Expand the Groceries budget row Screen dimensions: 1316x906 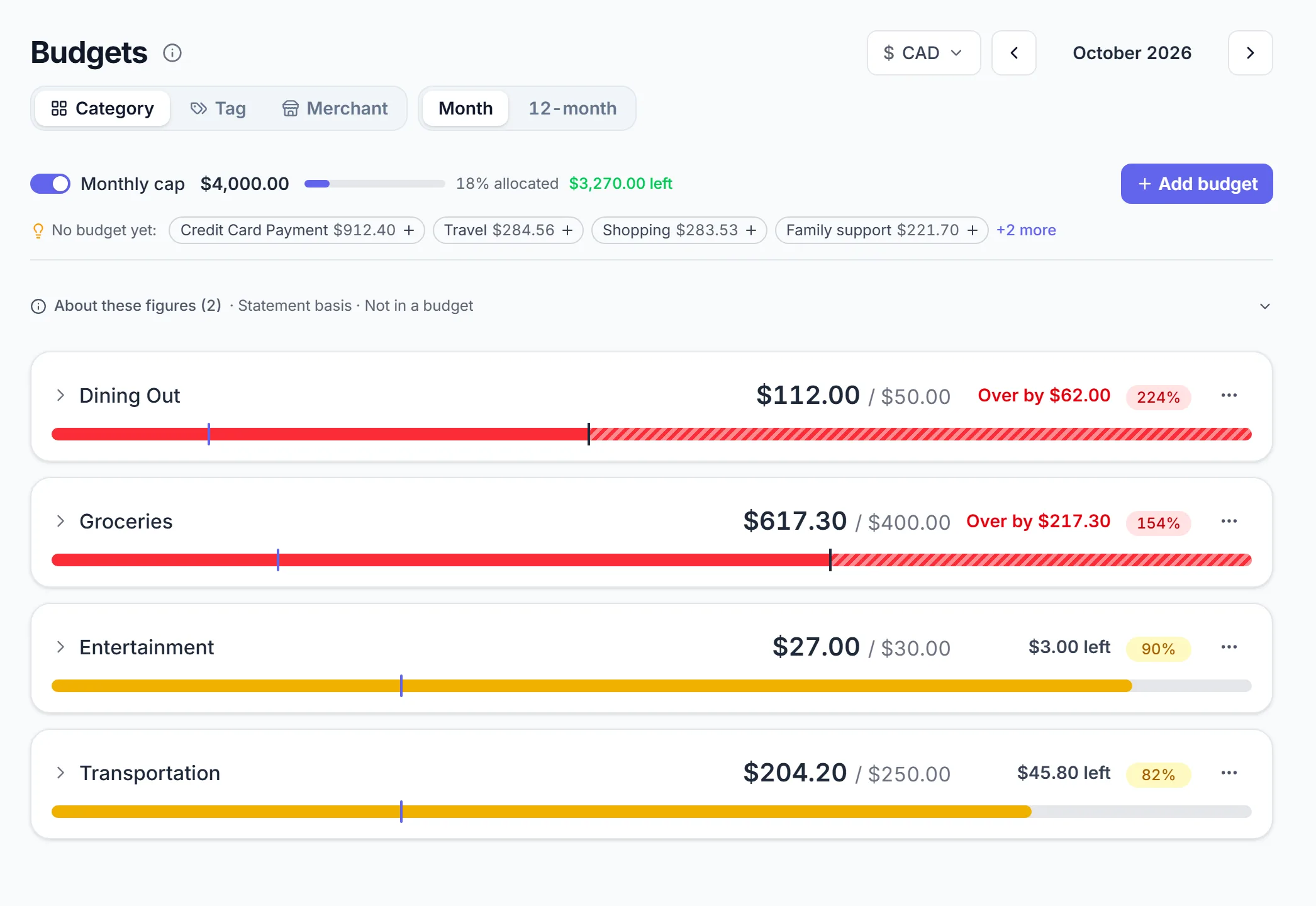60,521
